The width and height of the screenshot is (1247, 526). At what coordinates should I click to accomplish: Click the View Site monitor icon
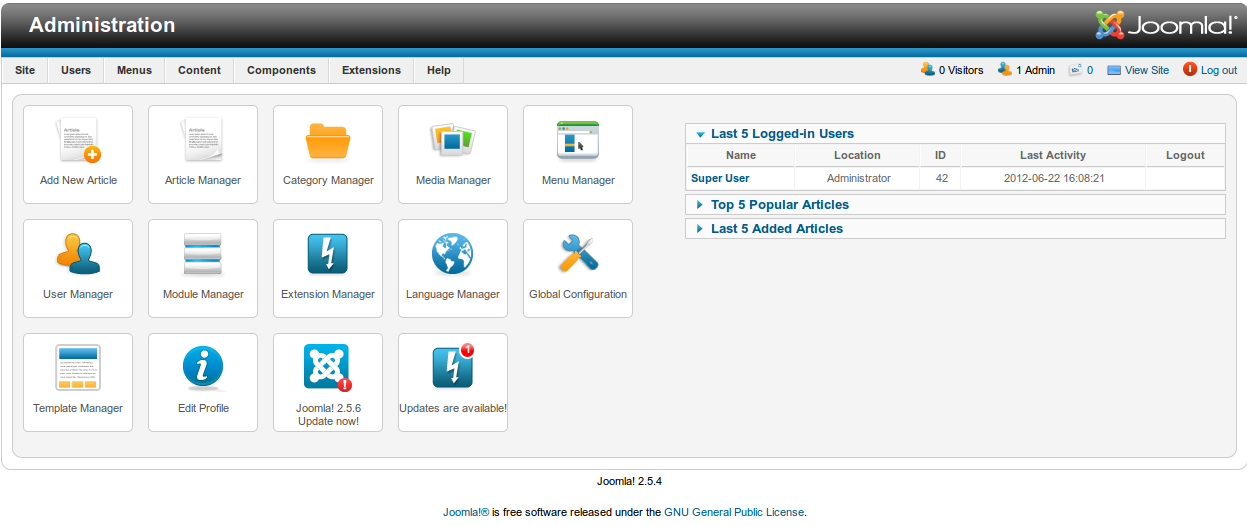pos(1114,71)
